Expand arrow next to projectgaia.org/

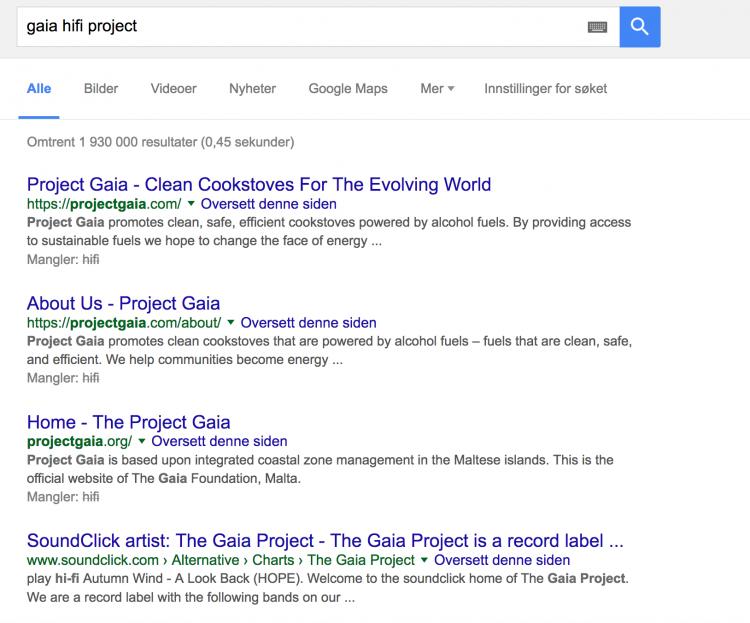(x=142, y=441)
